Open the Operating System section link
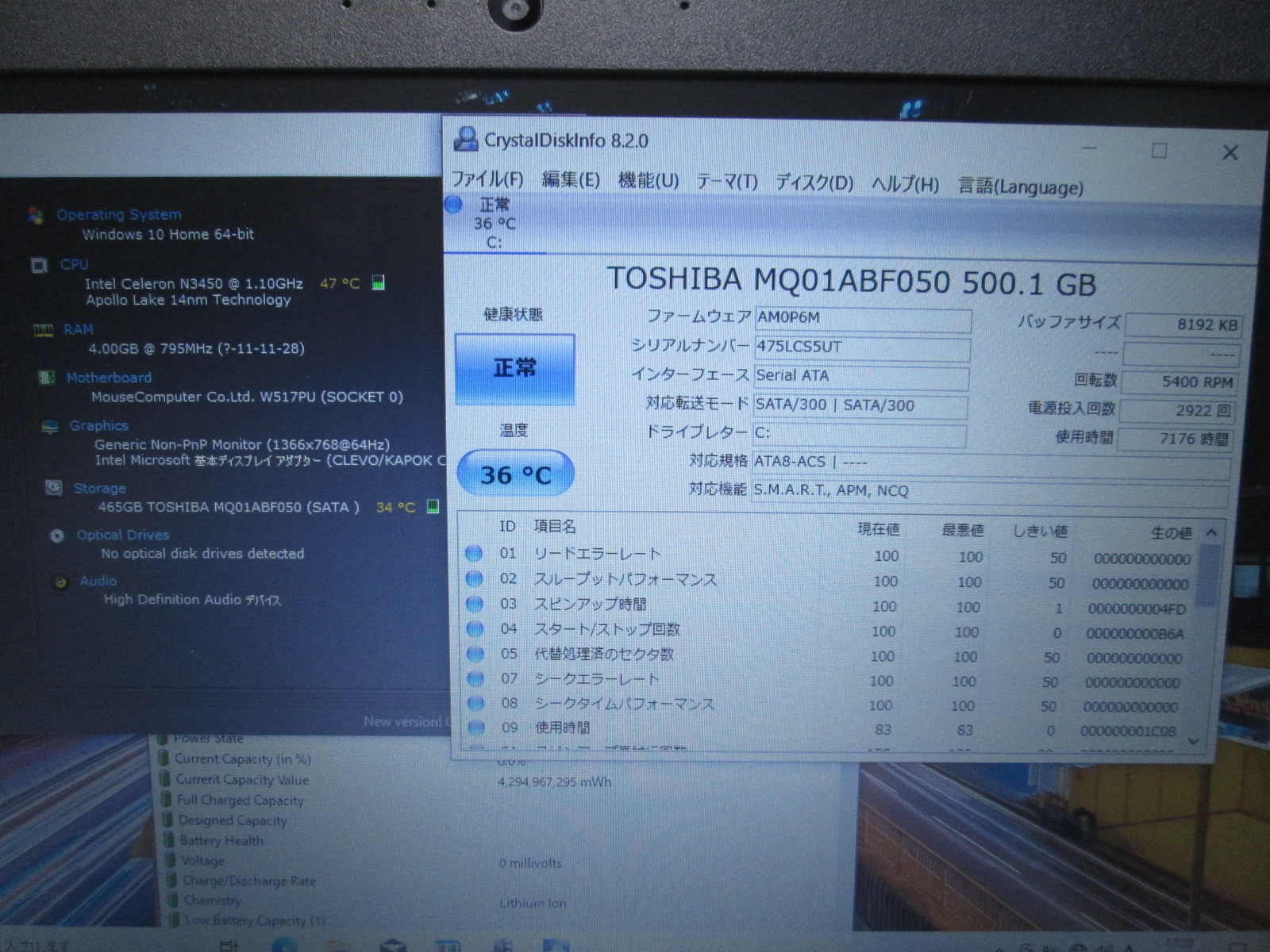This screenshot has width=1270, height=952. tap(119, 214)
